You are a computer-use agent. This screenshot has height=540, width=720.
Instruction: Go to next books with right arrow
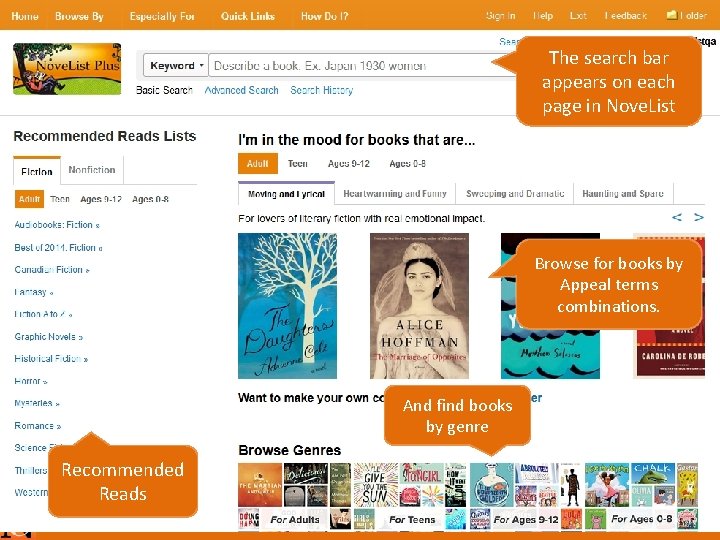(x=699, y=217)
